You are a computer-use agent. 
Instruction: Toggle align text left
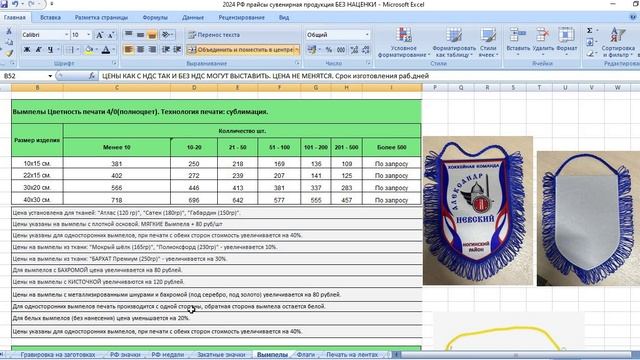click(x=129, y=50)
